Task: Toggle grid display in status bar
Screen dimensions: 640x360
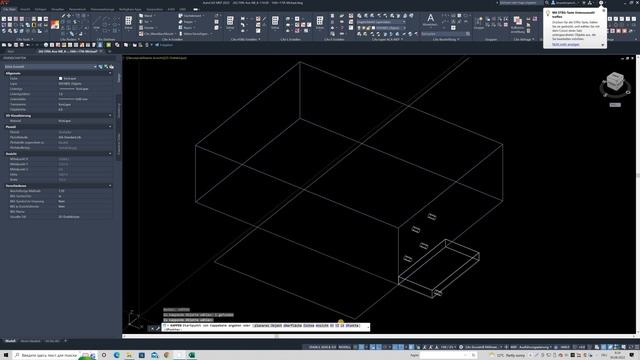Action: [x=355, y=347]
